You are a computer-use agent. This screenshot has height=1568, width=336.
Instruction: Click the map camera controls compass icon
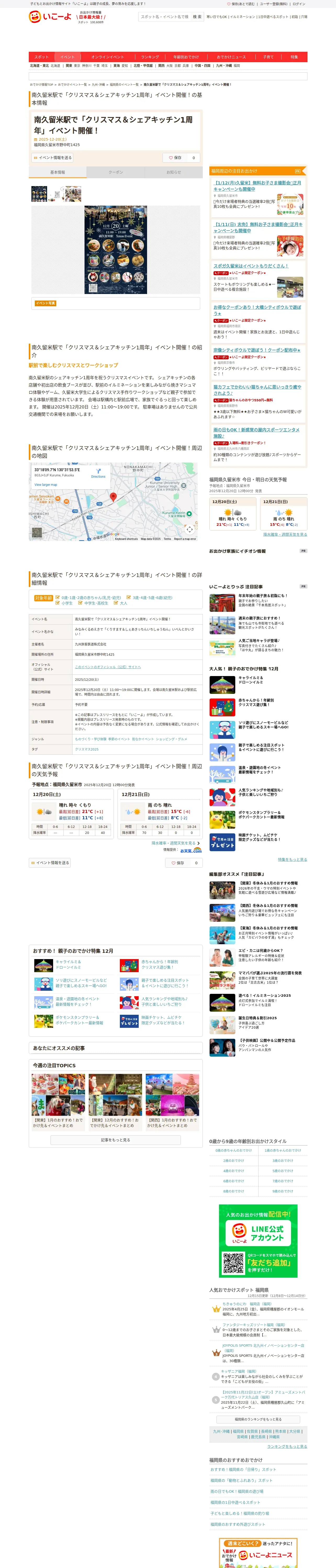(190, 529)
